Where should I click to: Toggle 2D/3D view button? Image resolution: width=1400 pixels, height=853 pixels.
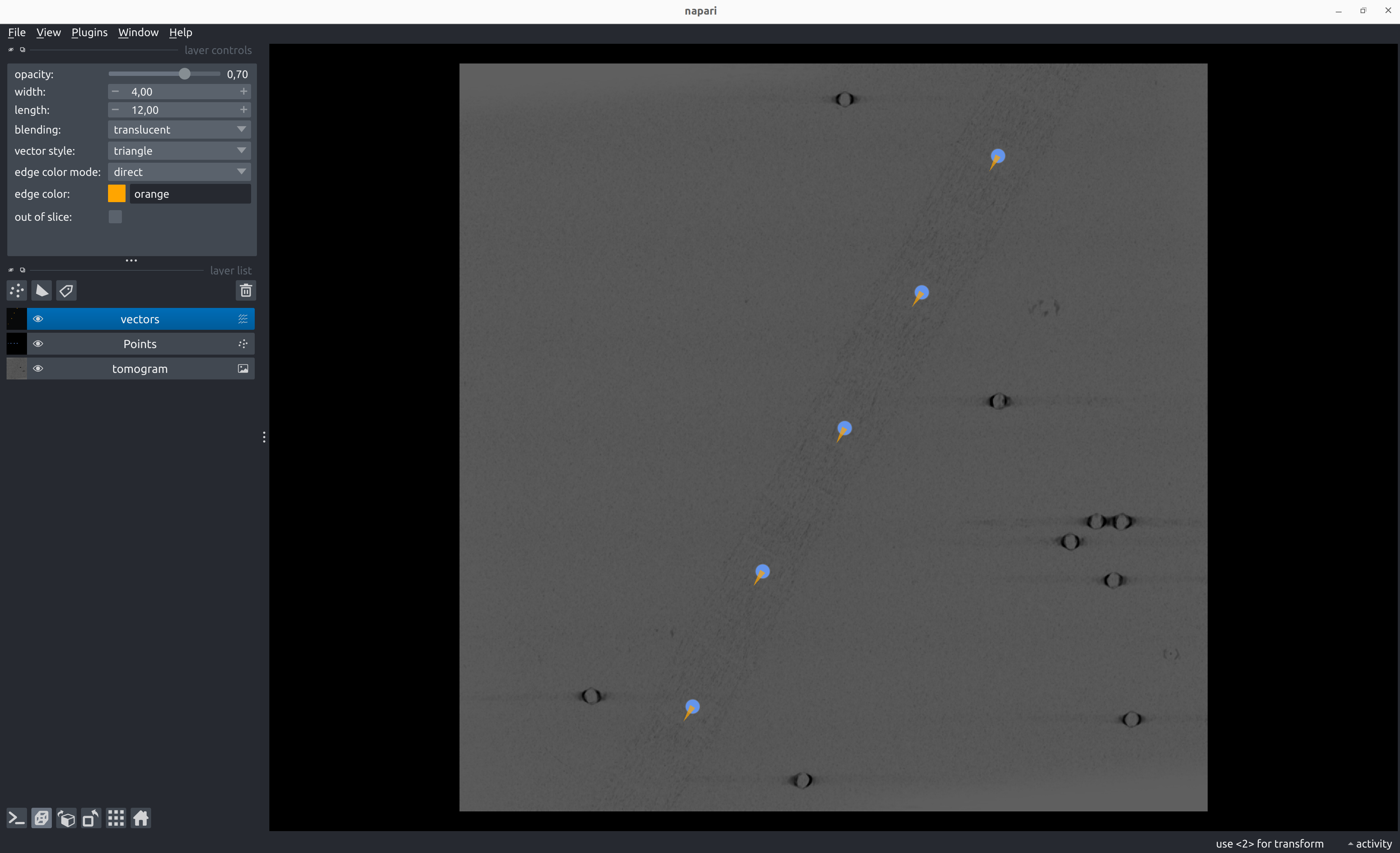(x=42, y=818)
